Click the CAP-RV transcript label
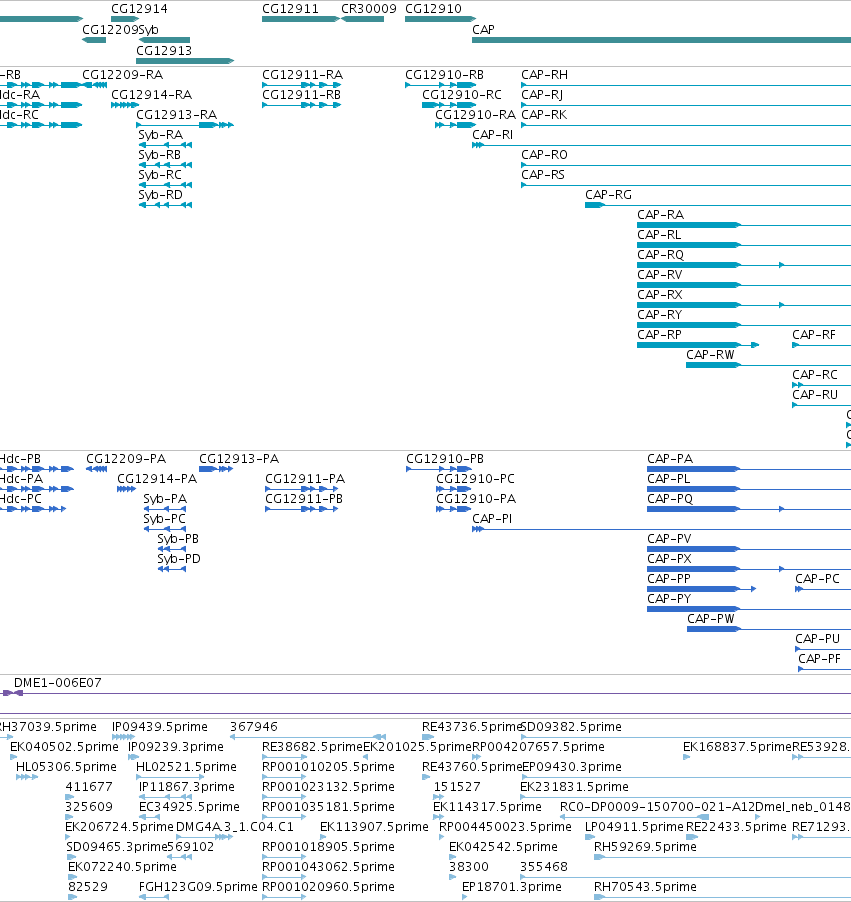The height and width of the screenshot is (902, 851). click(659, 274)
